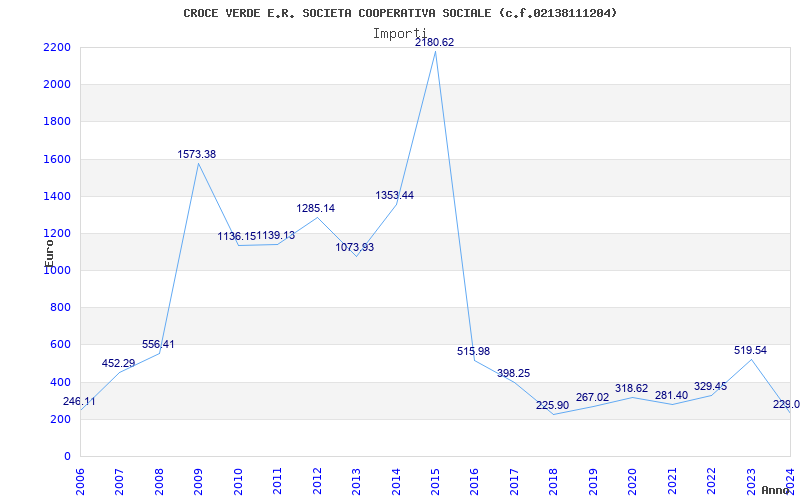This screenshot has width=800, height=500.
Task: Click the x-axis year 2019
Action: pos(593,481)
